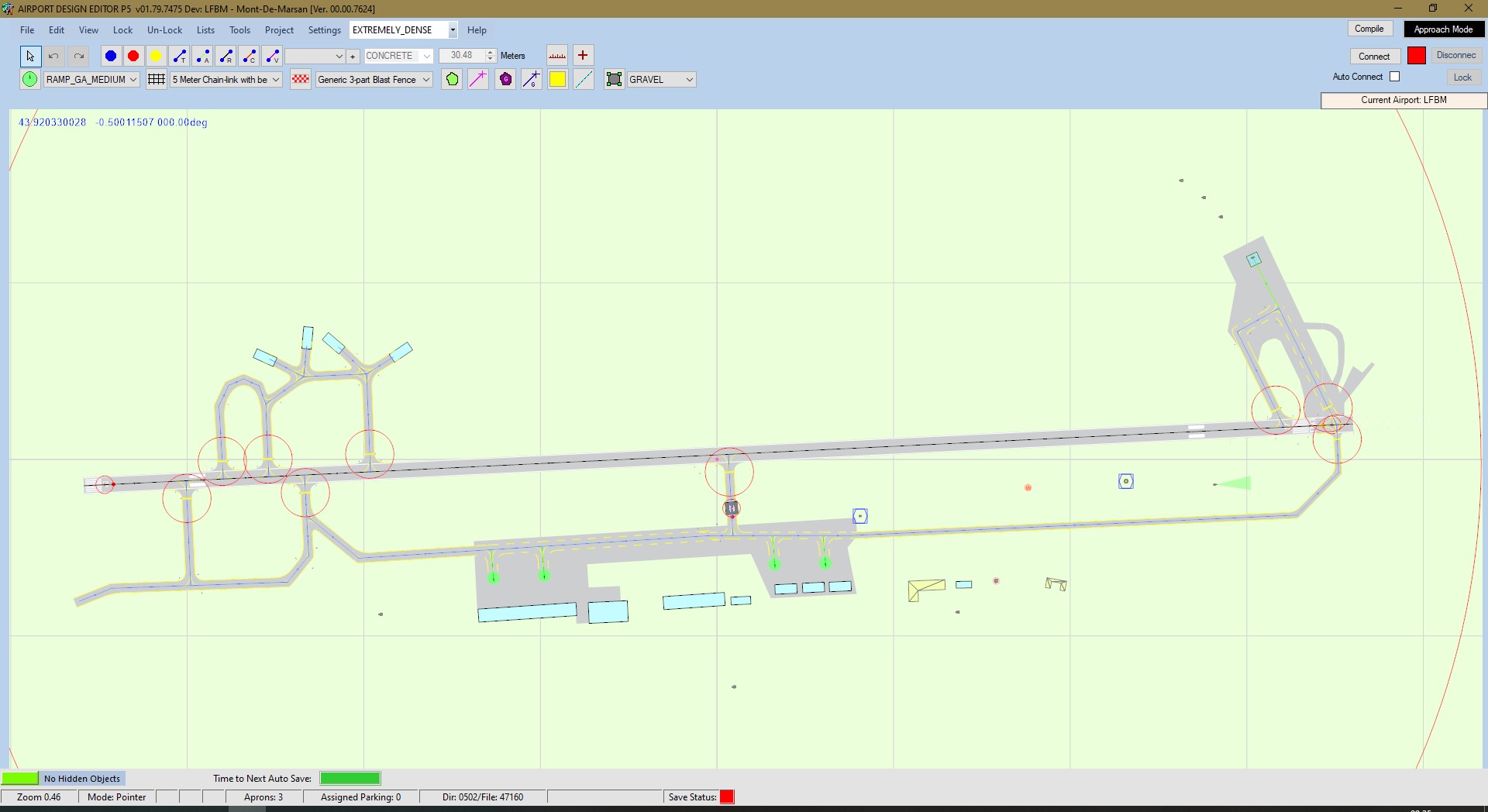Click the helipad H marker on the map
The image size is (1488, 812).
click(x=732, y=508)
